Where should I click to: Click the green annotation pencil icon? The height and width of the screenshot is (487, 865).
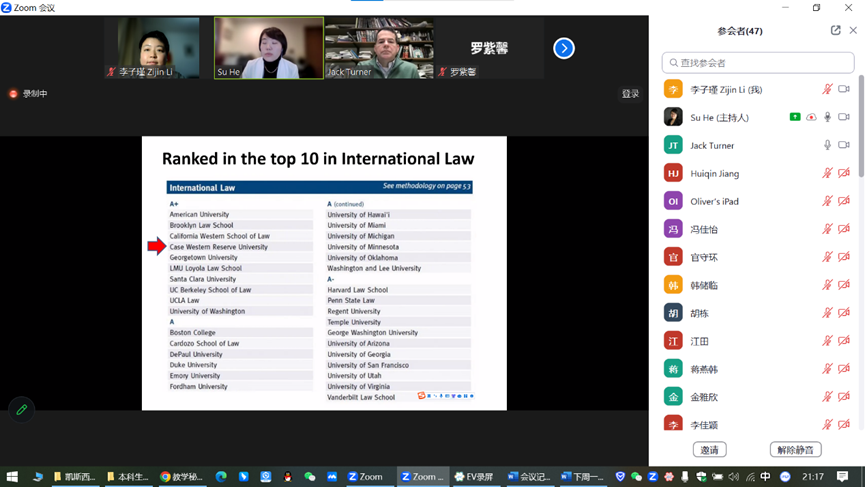pos(21,410)
